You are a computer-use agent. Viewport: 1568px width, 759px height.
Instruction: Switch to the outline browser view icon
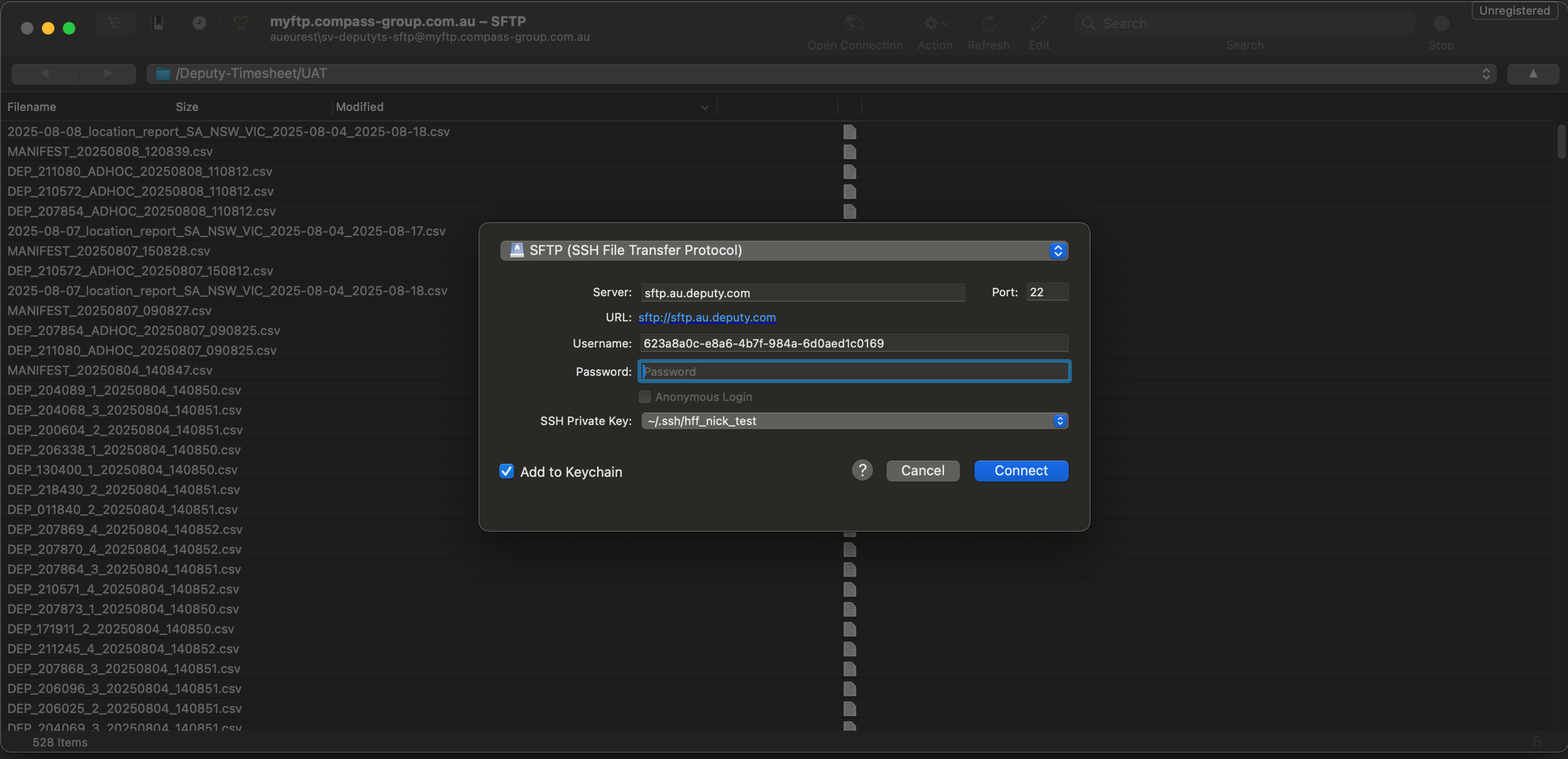point(115,23)
